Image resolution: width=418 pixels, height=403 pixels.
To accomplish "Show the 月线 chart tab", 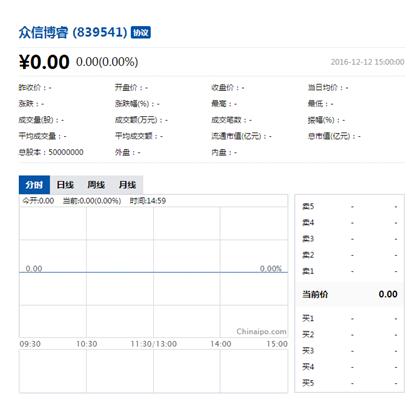I will pyautogui.click(x=127, y=185).
